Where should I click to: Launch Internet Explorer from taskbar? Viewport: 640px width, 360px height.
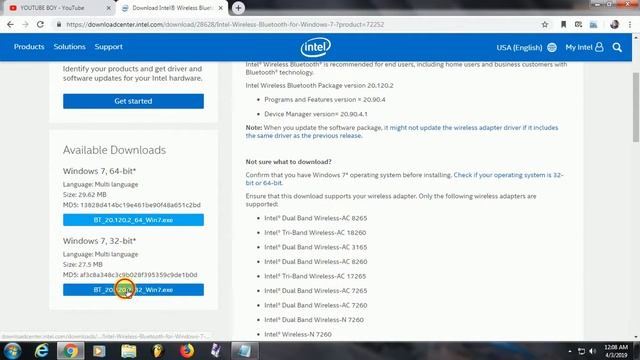click(41, 351)
